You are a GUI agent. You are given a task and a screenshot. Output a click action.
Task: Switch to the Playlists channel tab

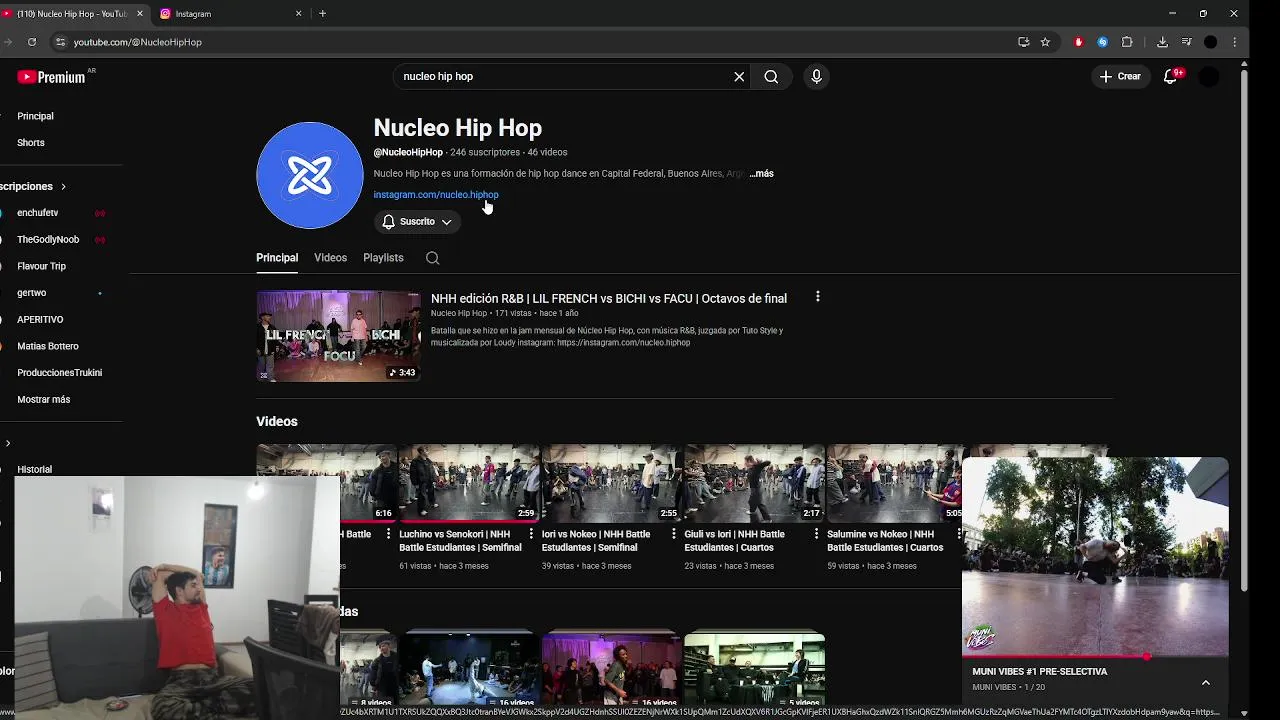coord(383,258)
